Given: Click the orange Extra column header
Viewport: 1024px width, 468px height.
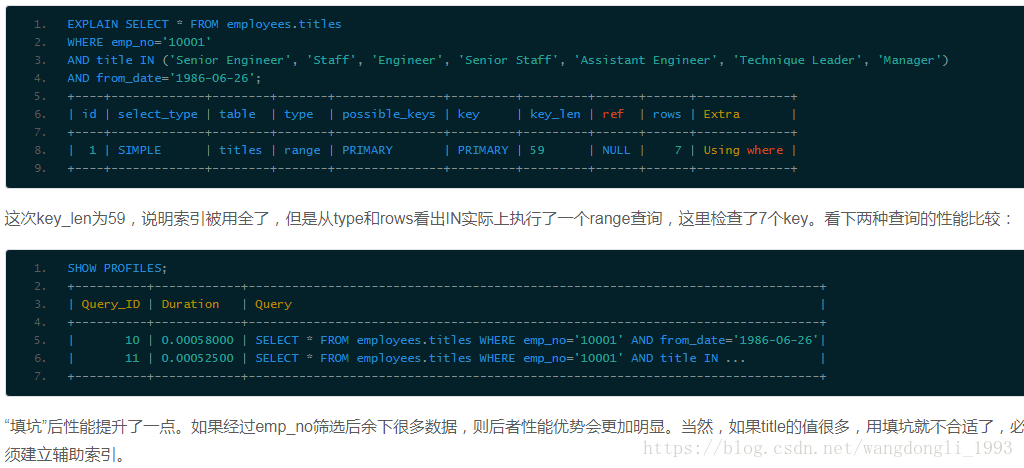Looking at the screenshot, I should click(x=722, y=114).
